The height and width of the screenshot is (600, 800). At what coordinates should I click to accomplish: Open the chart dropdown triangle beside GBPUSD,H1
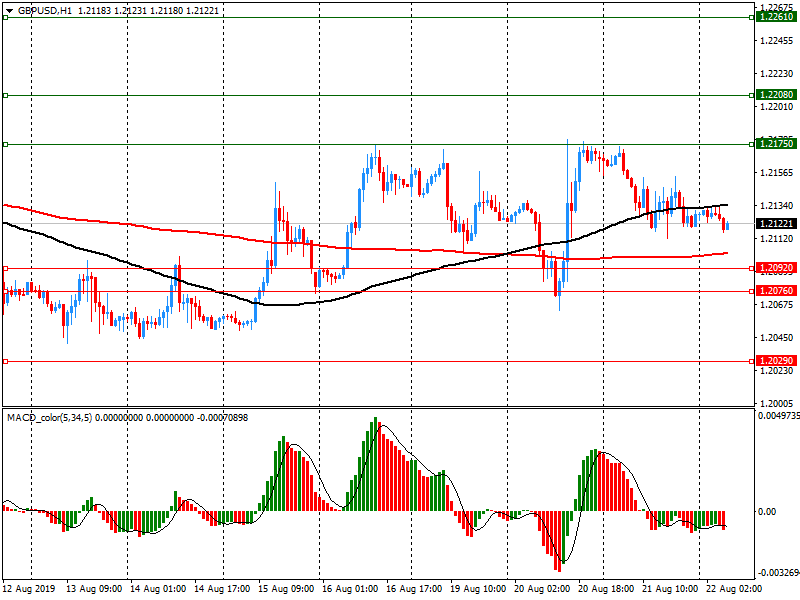click(x=10, y=11)
